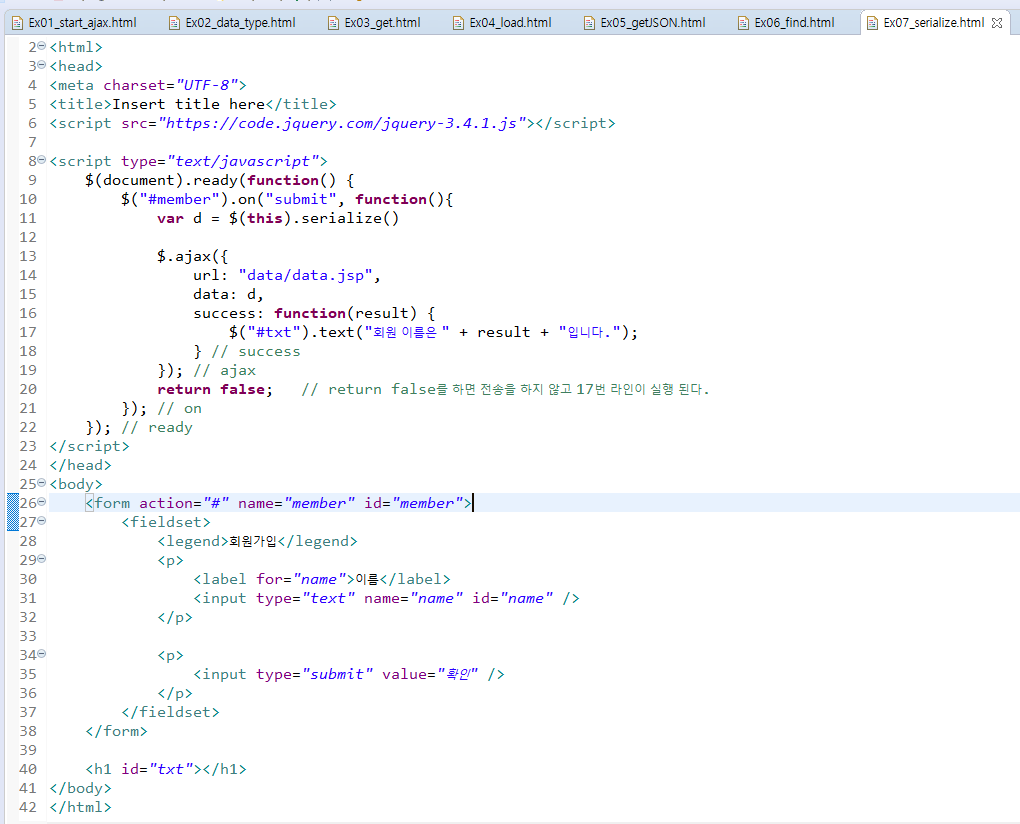The image size is (1020, 824).
Task: Select the Ex06_find.html tab
Action: pyautogui.click(x=786, y=23)
